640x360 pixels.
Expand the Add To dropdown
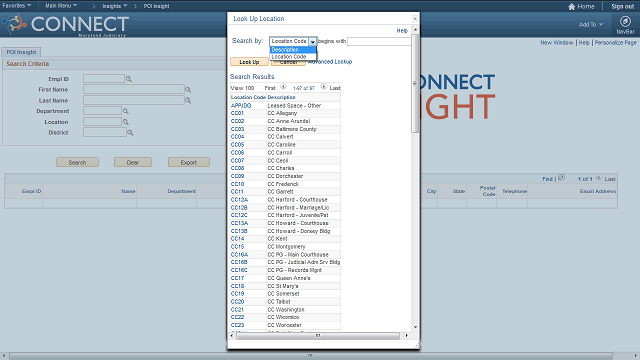(591, 24)
